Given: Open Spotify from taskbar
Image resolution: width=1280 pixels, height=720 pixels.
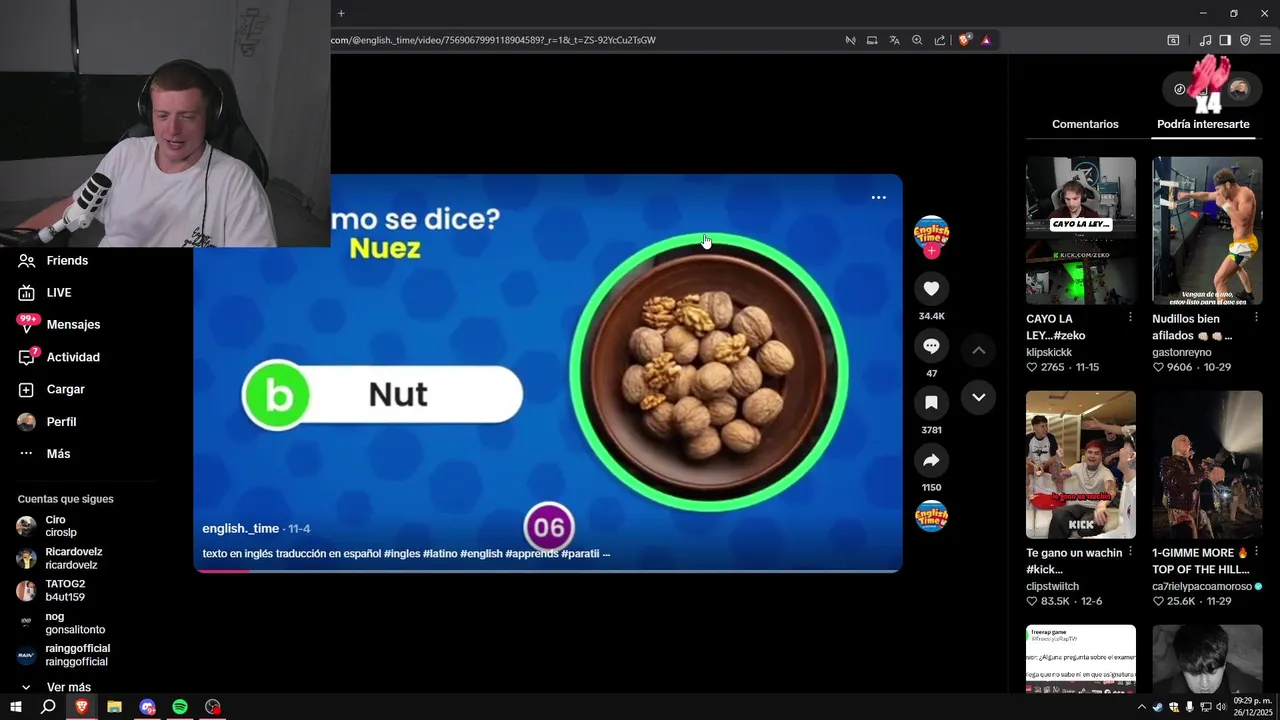Looking at the screenshot, I should (x=180, y=707).
